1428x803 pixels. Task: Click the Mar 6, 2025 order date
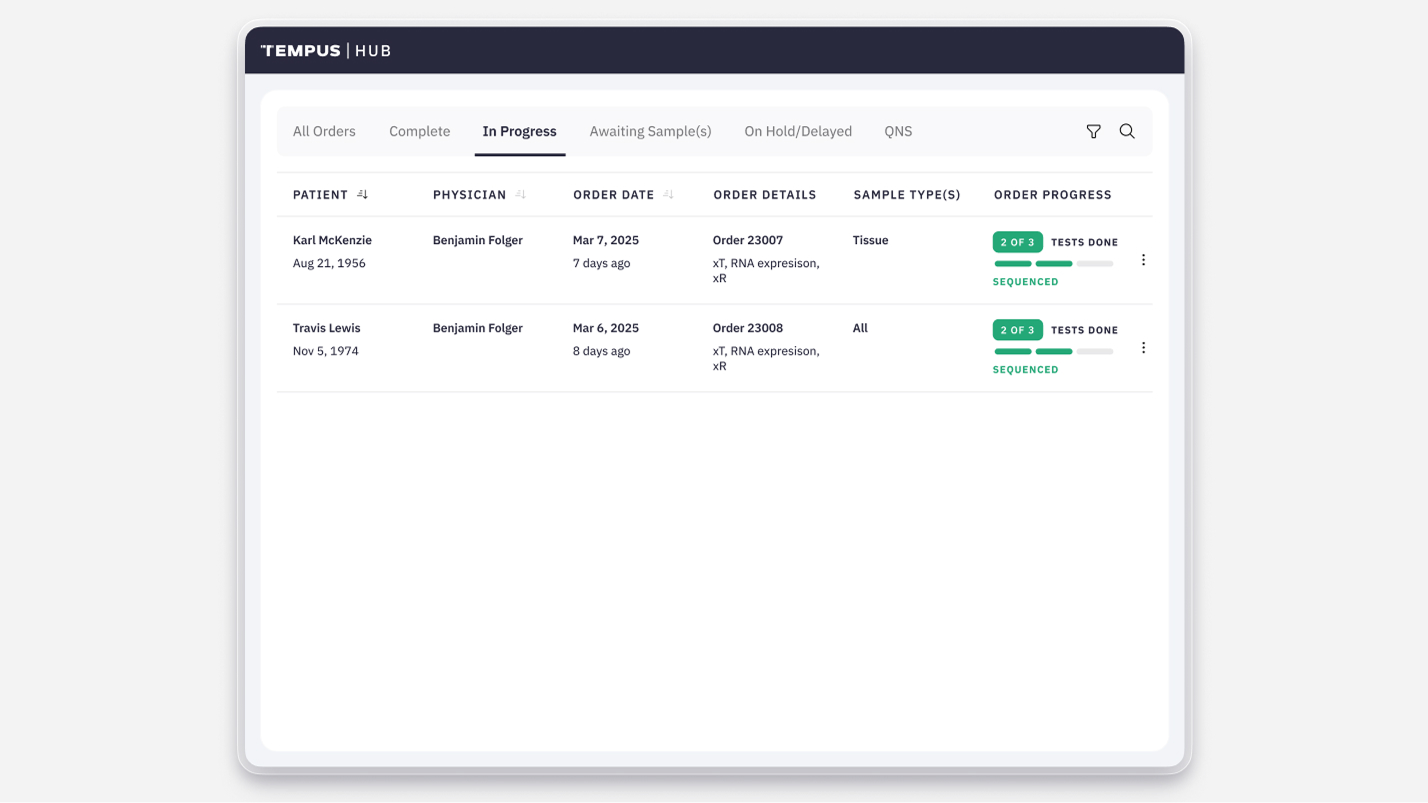click(606, 328)
